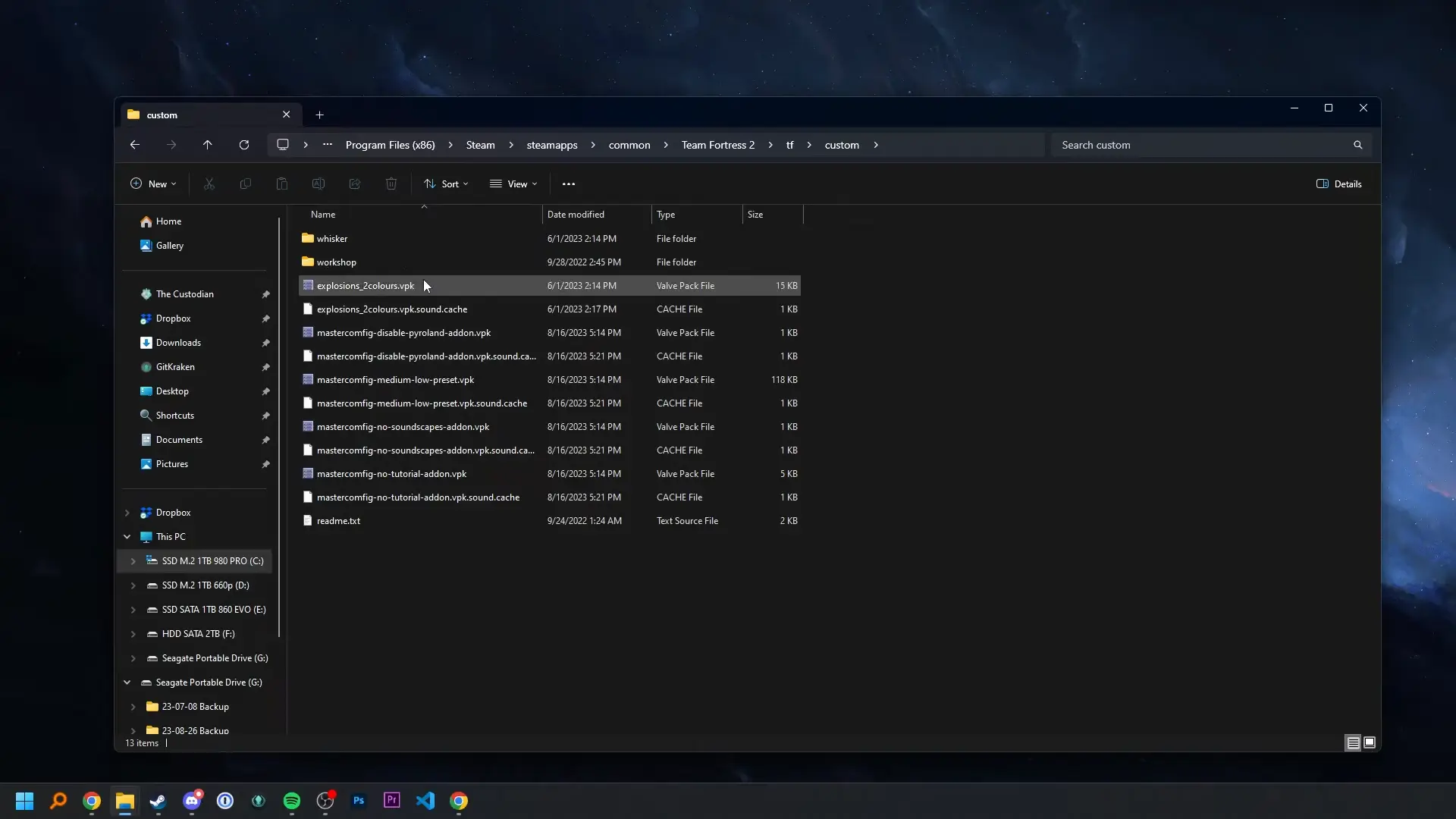Add a new File Explorer tab
Screen dimensions: 1456x819
click(320, 115)
